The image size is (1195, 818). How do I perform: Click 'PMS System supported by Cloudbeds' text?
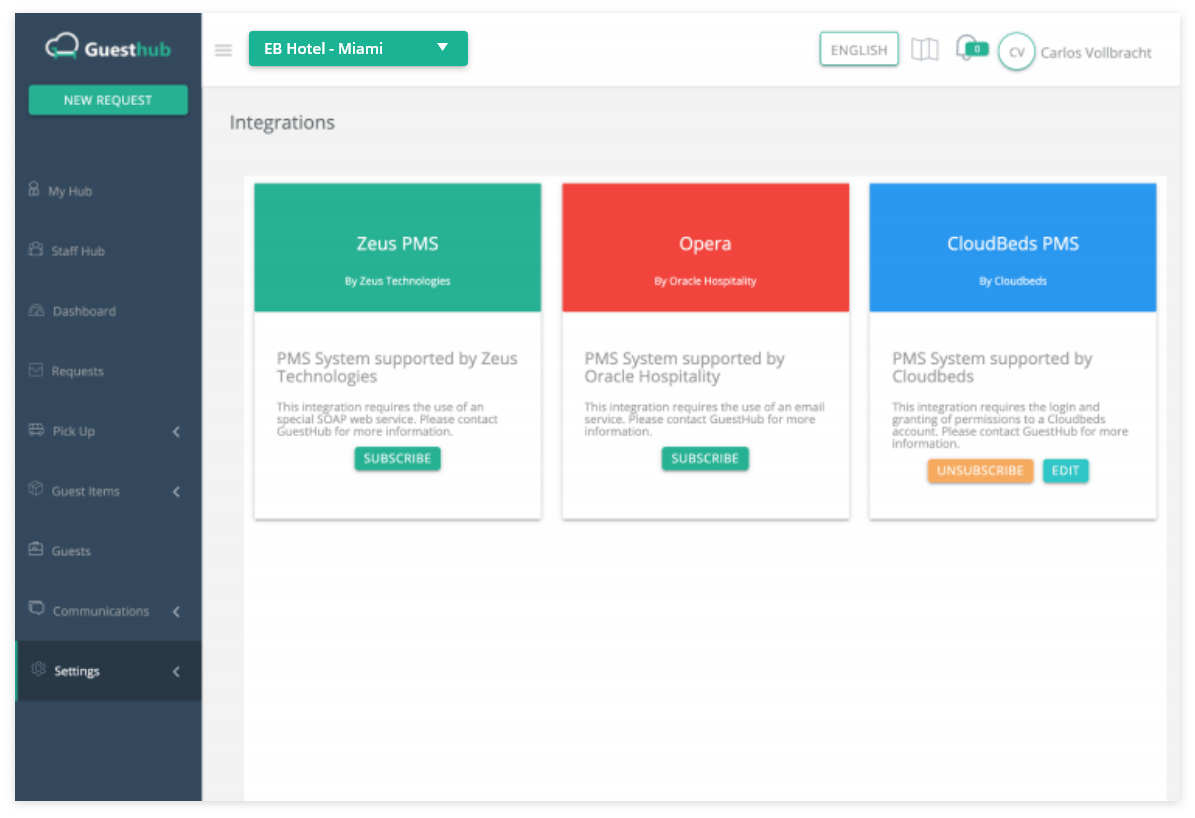(992, 367)
